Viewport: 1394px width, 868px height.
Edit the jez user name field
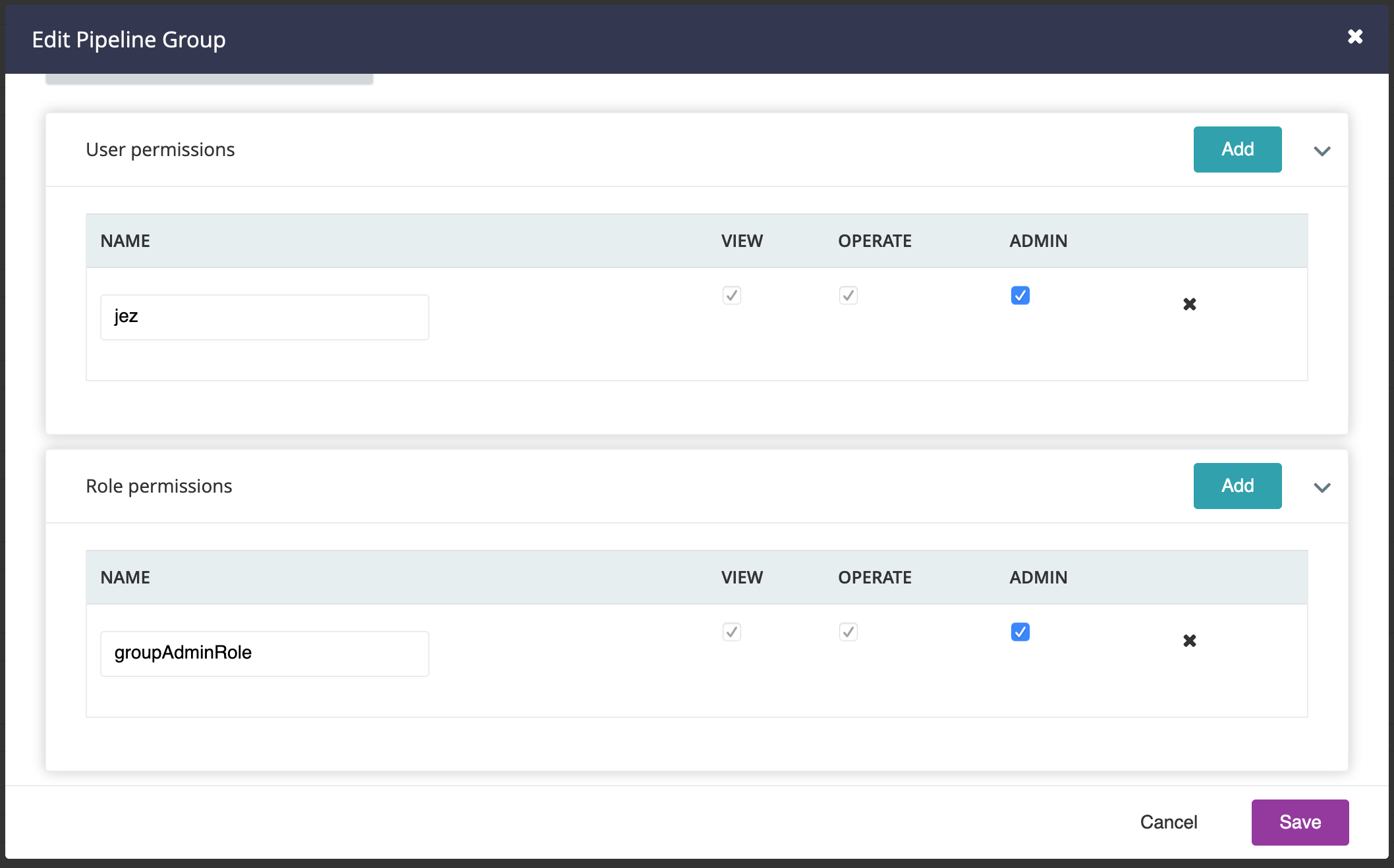coord(265,317)
